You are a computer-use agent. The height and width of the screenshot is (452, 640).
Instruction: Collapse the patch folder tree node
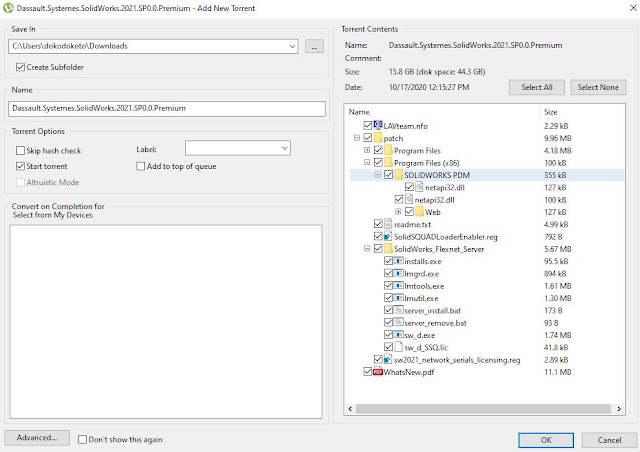[357, 138]
